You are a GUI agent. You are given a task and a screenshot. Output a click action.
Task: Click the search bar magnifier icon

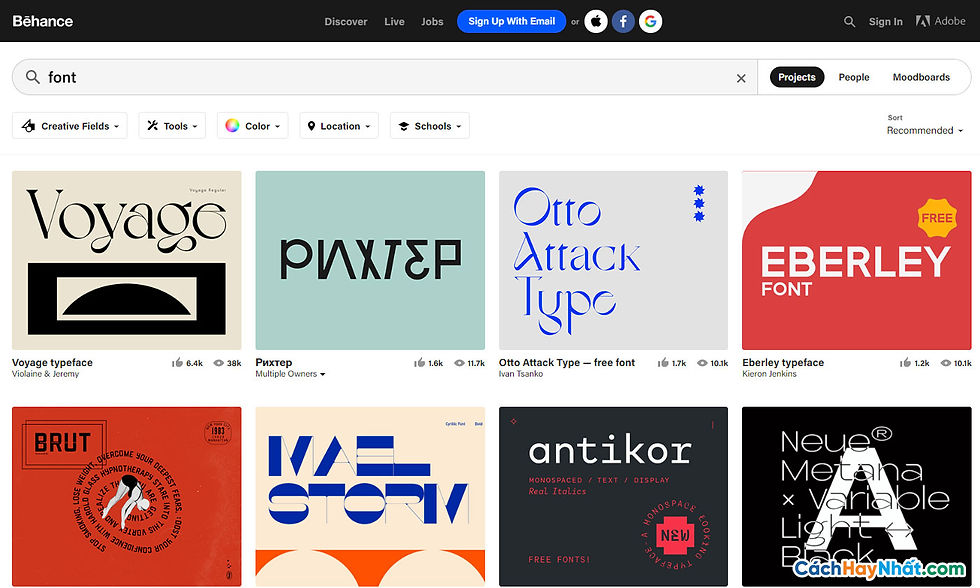32,77
